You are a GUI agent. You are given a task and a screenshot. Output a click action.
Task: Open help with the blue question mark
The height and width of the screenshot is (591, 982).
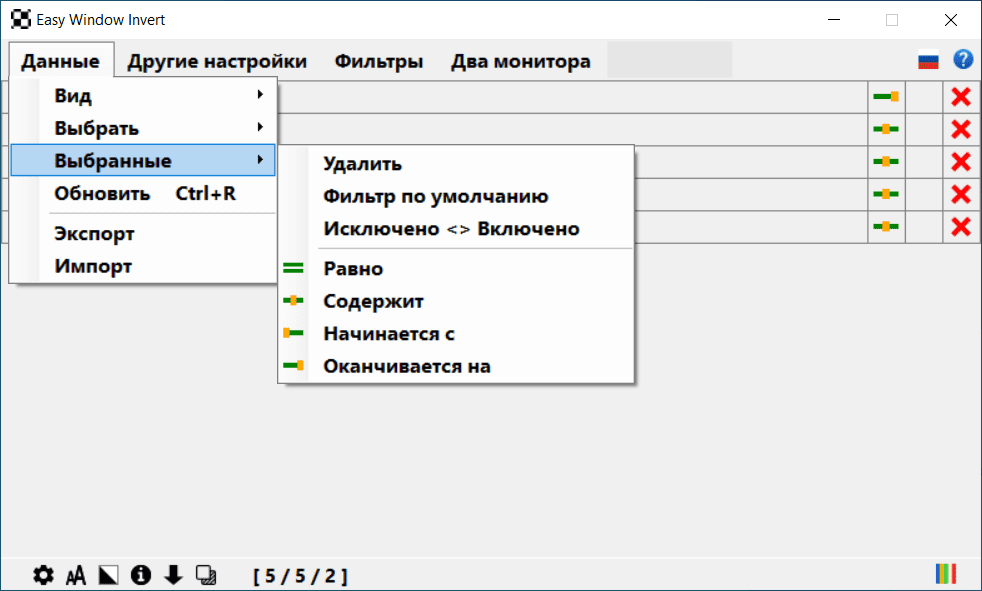(x=963, y=60)
